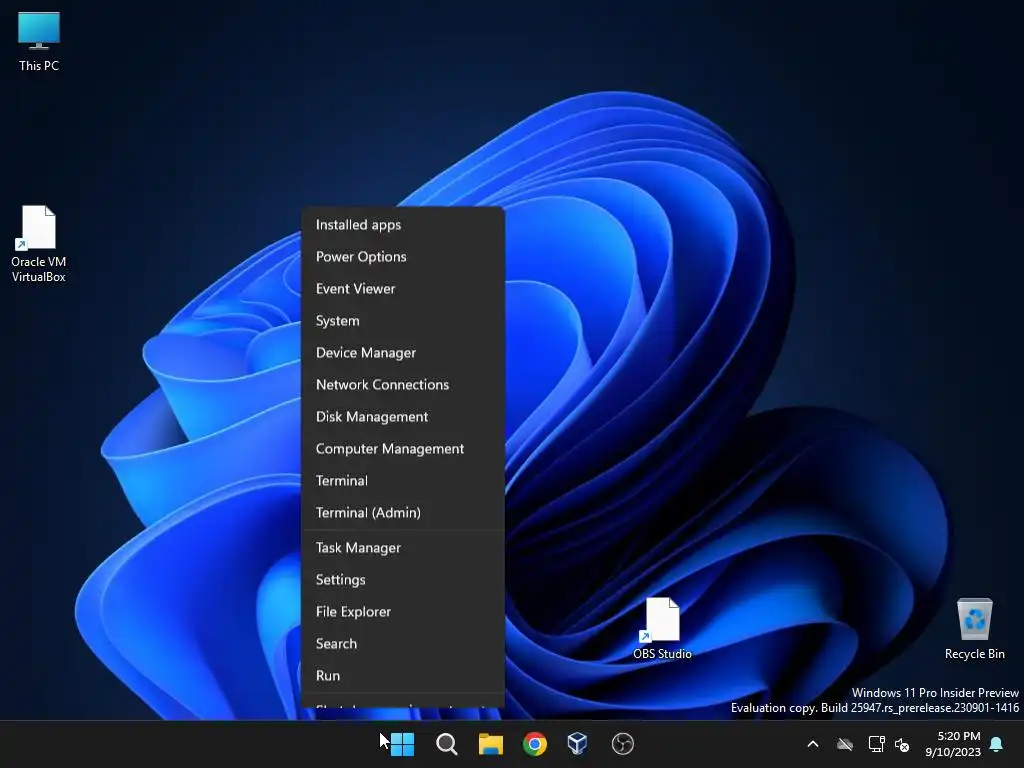The height and width of the screenshot is (768, 1024).
Task: Open Event Viewer from the menu
Action: click(403, 289)
